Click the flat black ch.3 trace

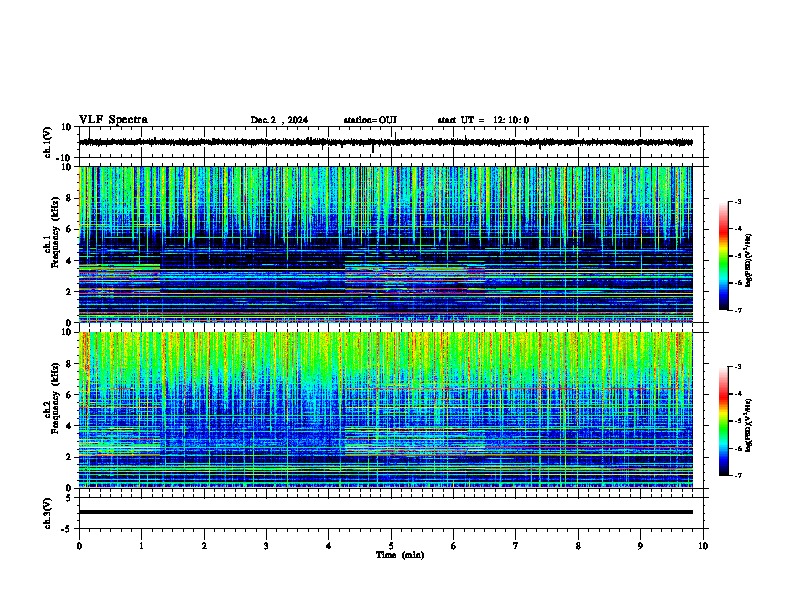coord(386,512)
